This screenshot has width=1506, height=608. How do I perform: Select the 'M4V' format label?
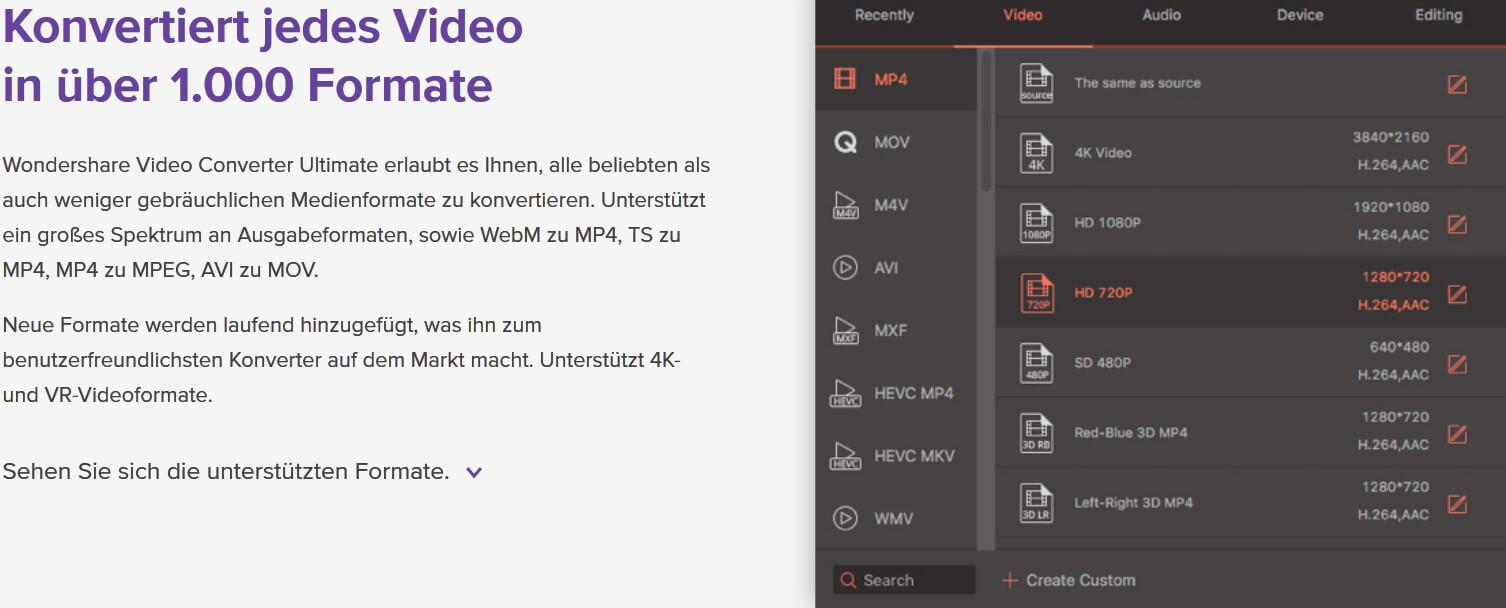click(x=891, y=205)
